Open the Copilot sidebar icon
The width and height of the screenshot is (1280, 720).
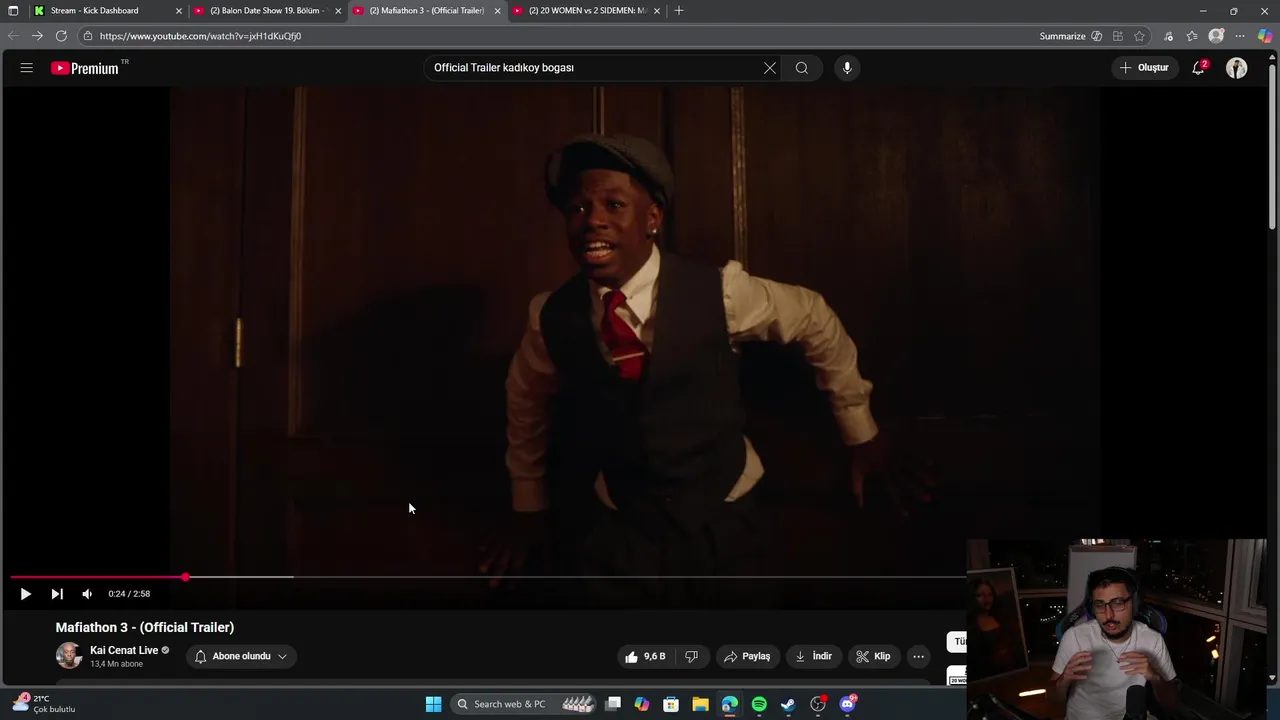(1265, 36)
